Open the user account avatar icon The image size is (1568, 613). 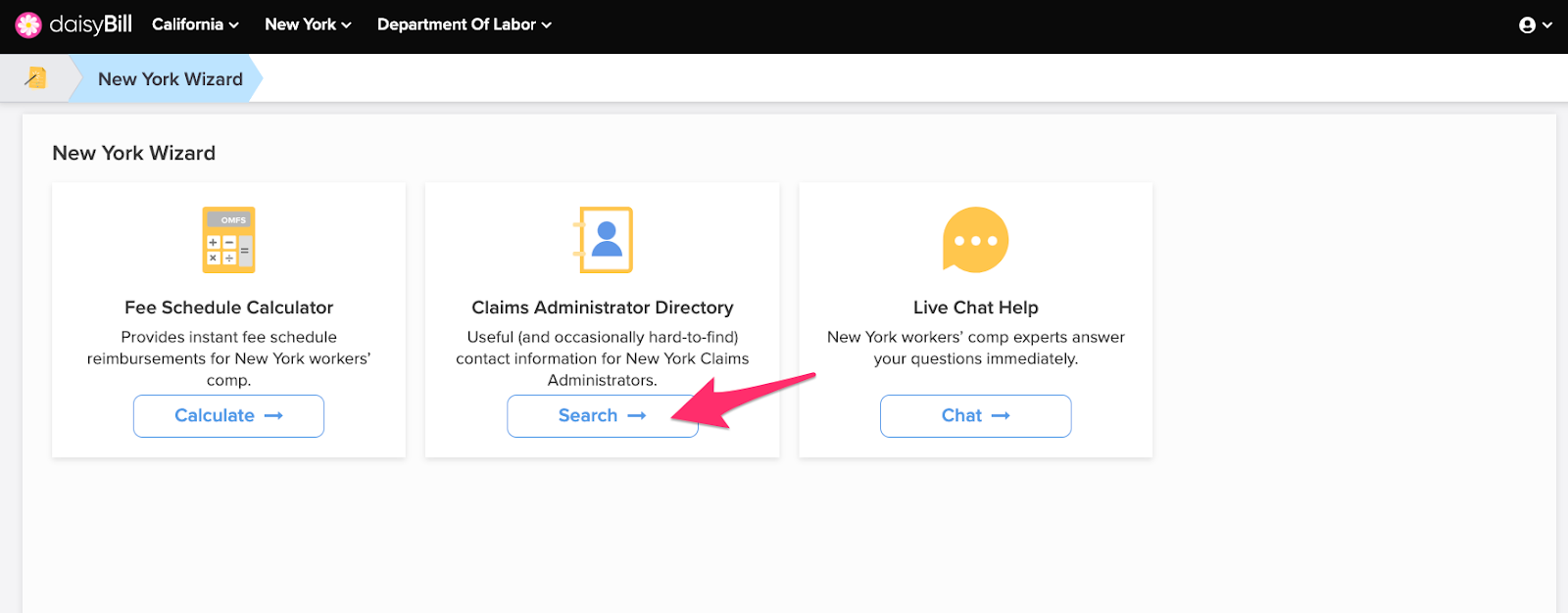(x=1527, y=25)
